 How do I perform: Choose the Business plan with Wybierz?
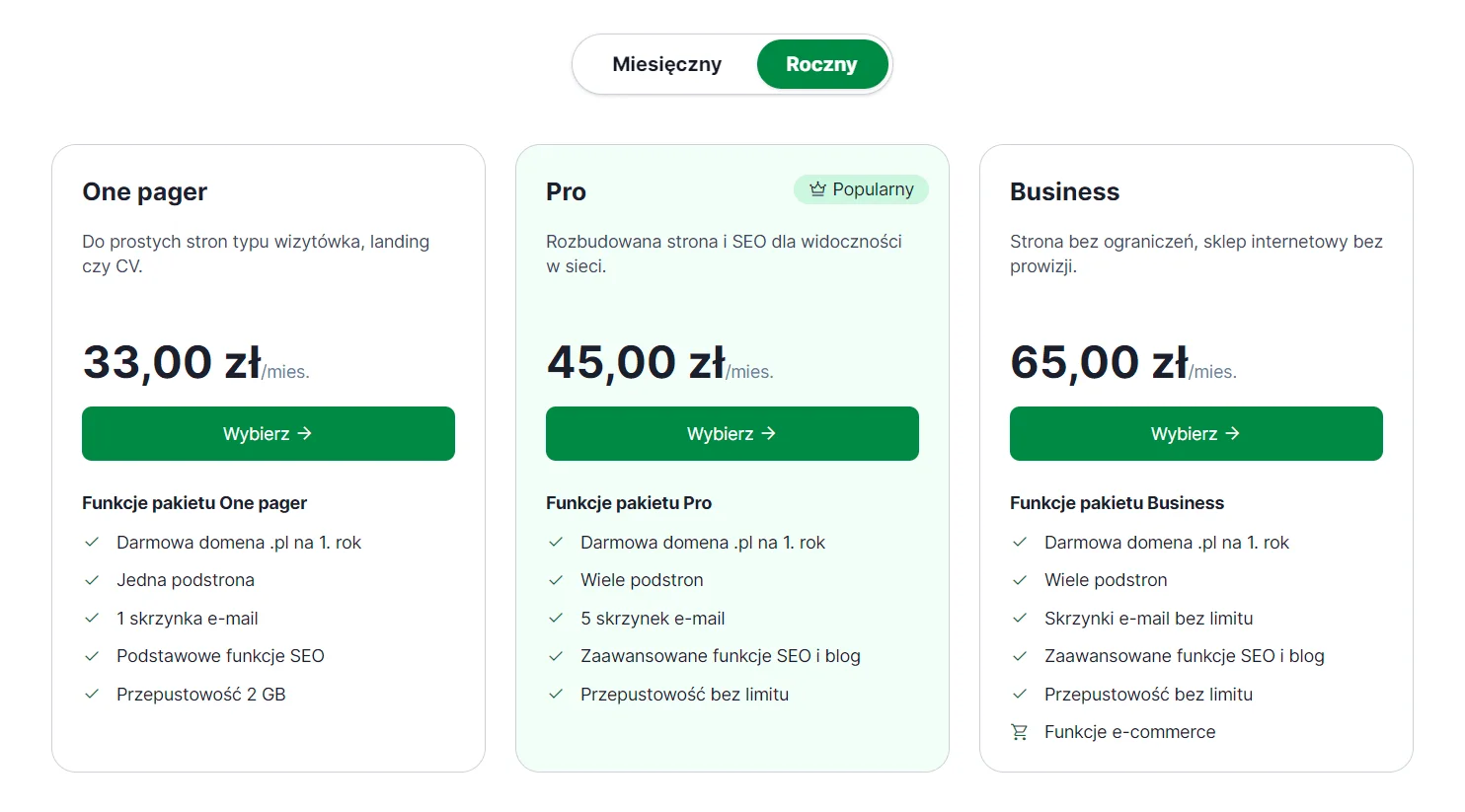pos(1195,433)
